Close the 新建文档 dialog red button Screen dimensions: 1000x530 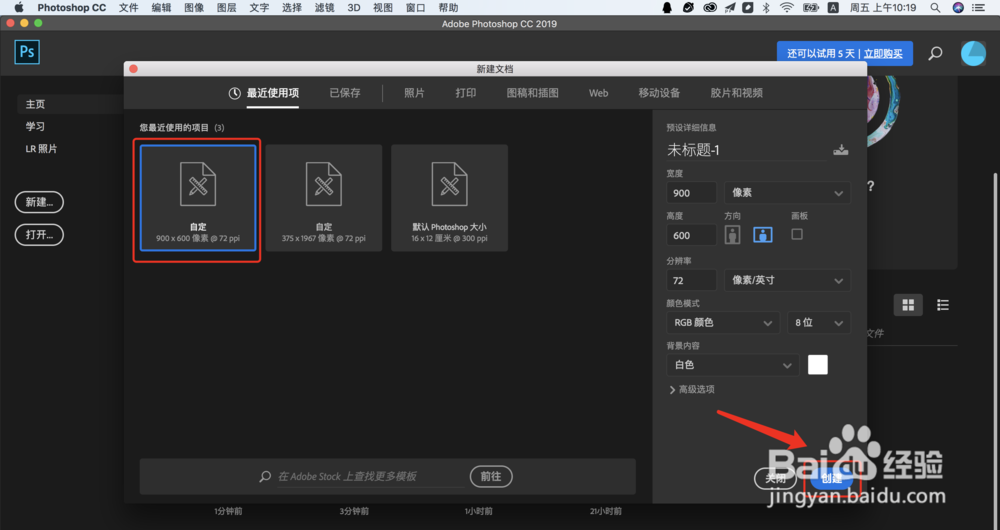point(133,69)
